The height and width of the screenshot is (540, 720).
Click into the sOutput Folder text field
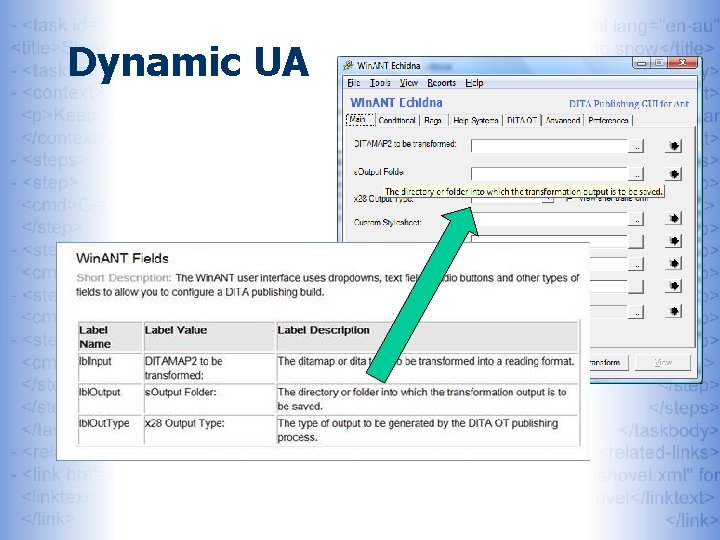(549, 174)
